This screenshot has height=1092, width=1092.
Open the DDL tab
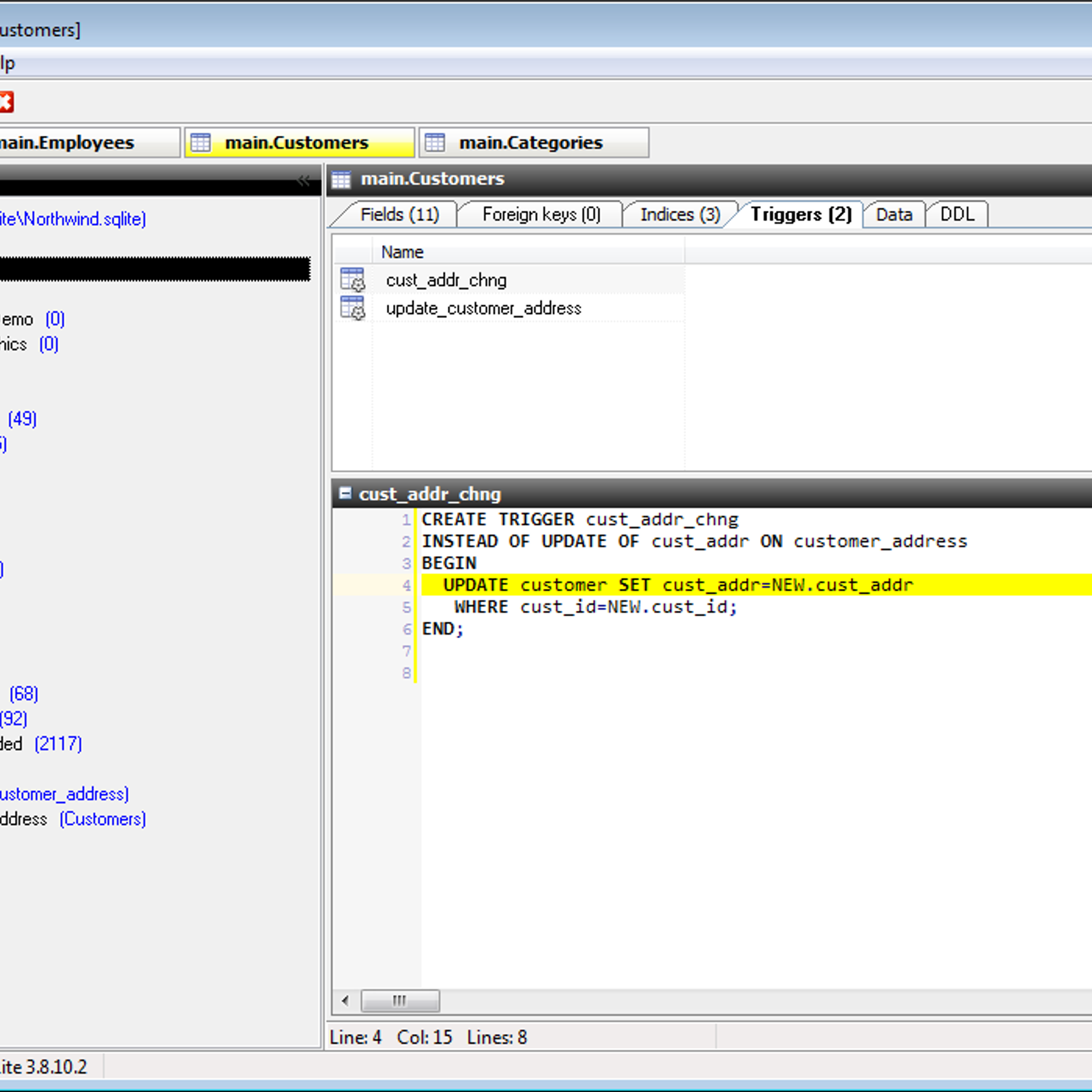click(957, 214)
